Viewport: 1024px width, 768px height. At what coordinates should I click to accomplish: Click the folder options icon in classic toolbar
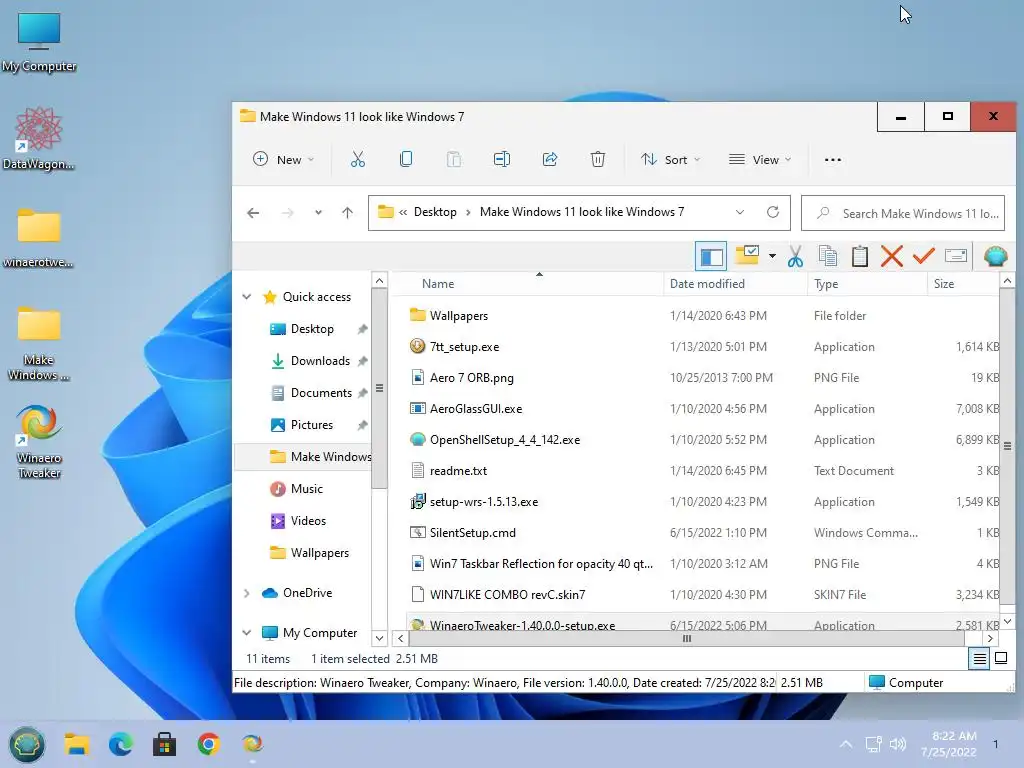click(747, 255)
